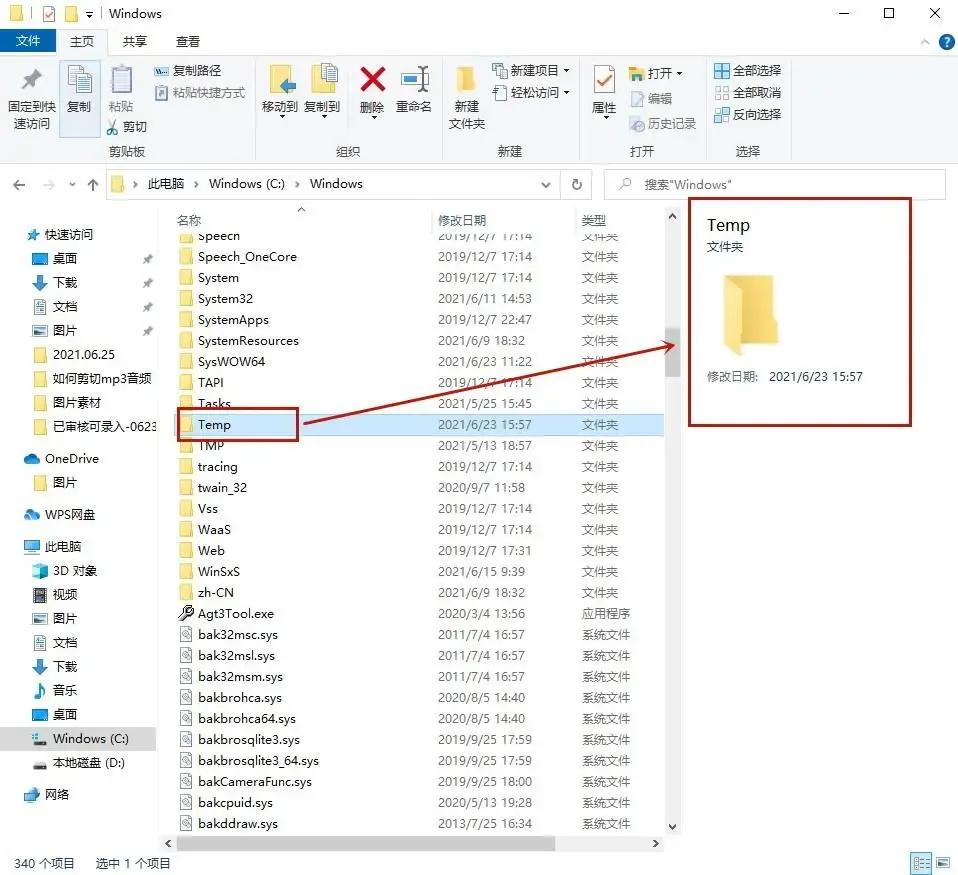Open the 文件 menu
Image resolution: width=958 pixels, height=875 pixels.
[x=29, y=41]
